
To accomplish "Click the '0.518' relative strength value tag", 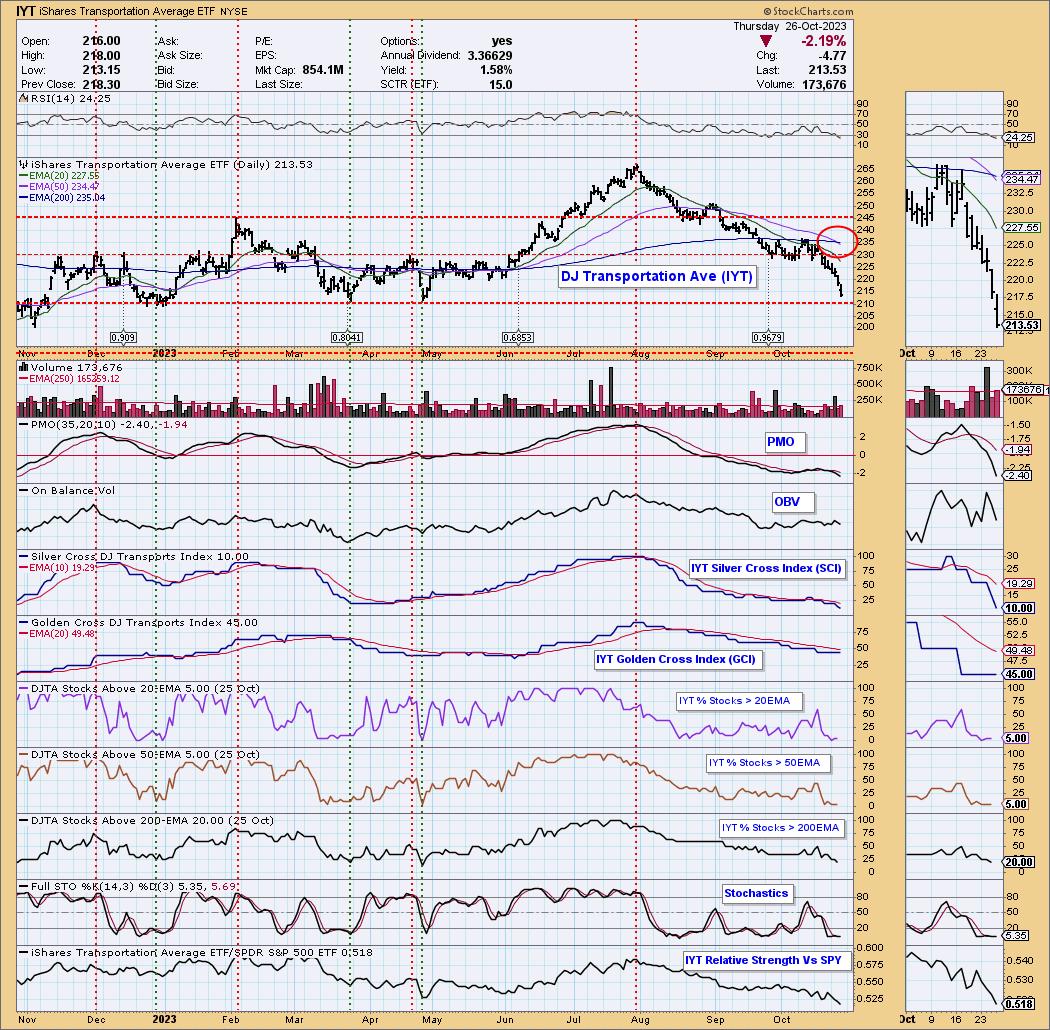I will (x=1018, y=1004).
